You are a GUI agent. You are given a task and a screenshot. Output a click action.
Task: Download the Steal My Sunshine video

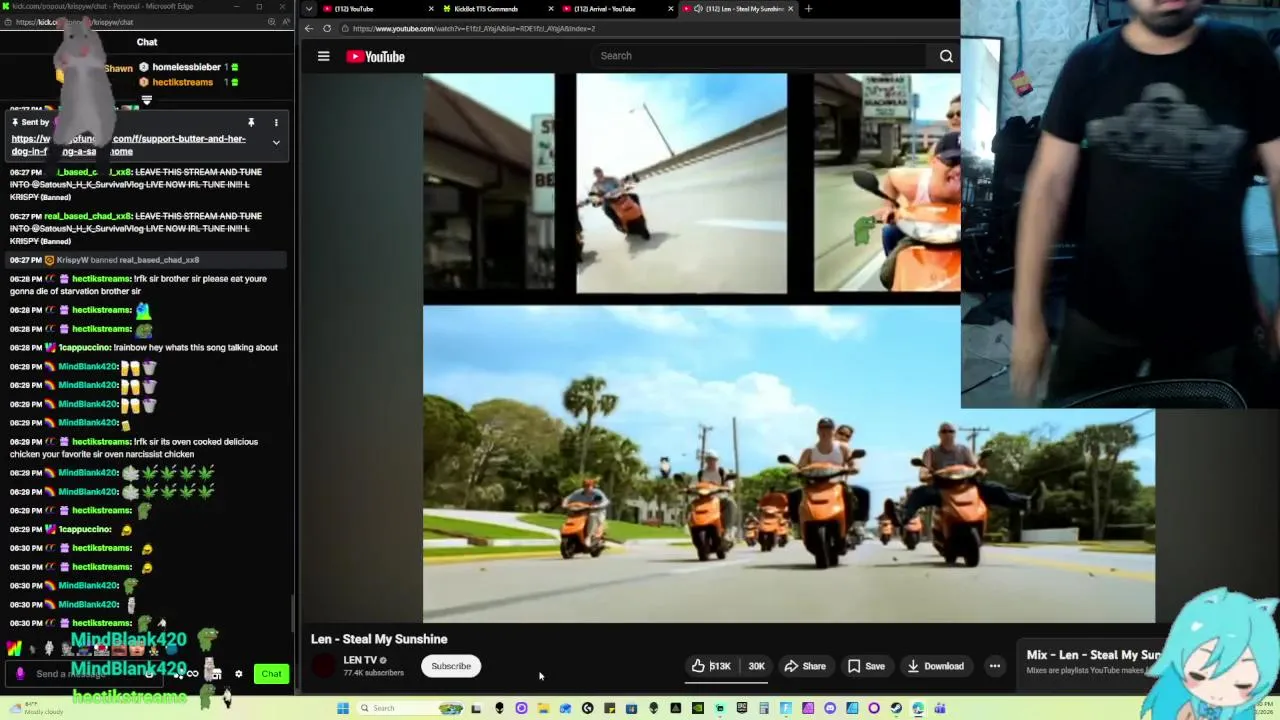(934, 666)
